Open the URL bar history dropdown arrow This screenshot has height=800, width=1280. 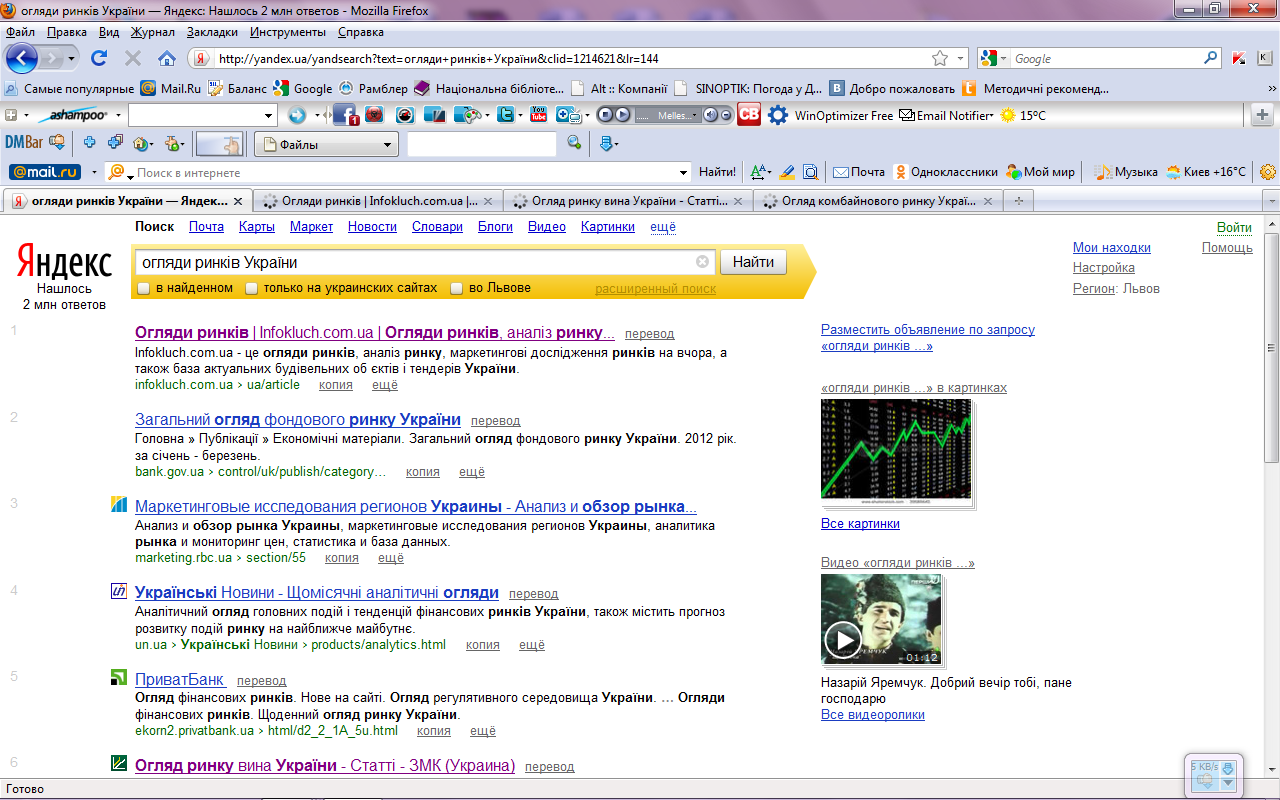[960, 58]
